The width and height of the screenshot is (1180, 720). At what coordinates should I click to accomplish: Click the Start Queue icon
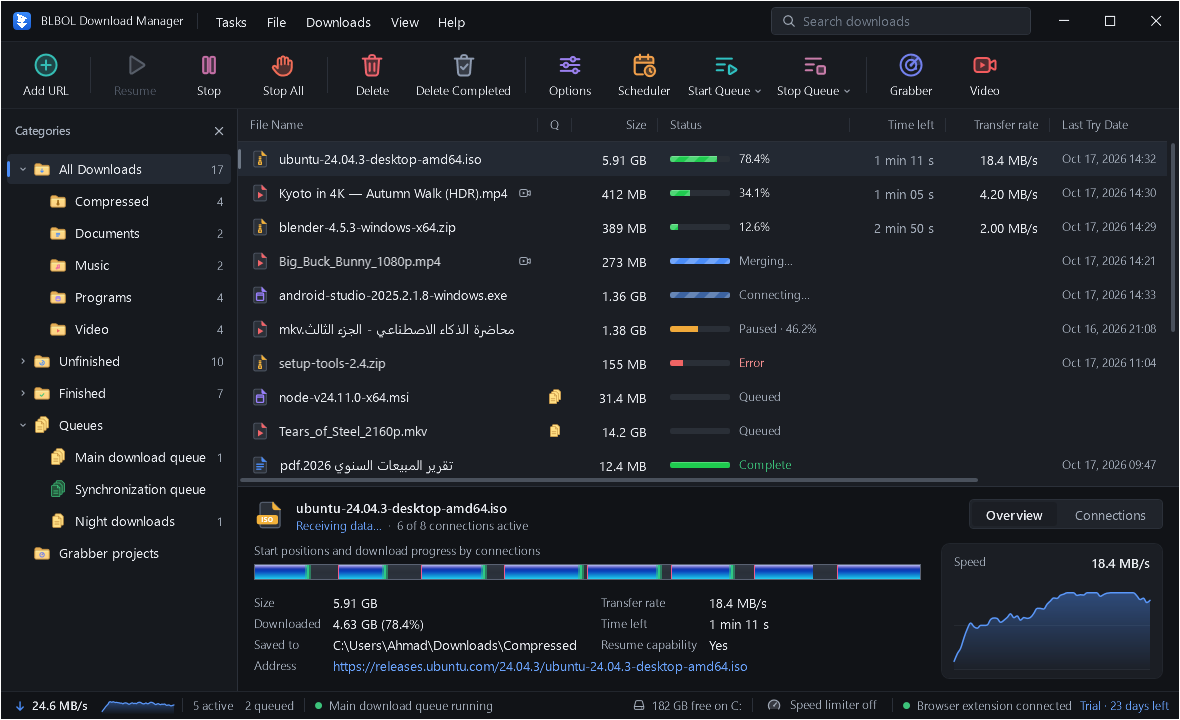(x=725, y=65)
